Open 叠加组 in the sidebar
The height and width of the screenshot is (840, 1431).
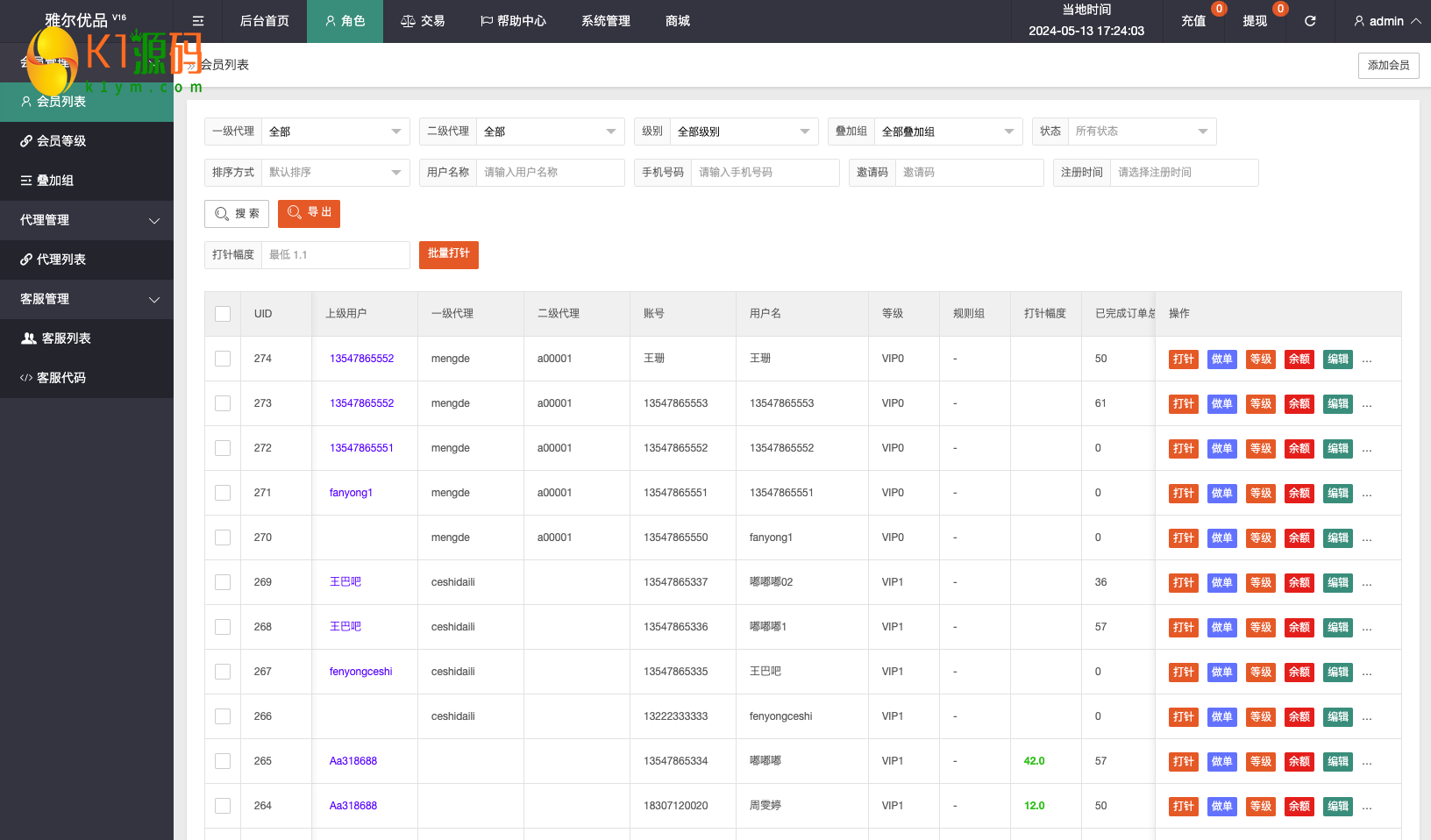(54, 181)
